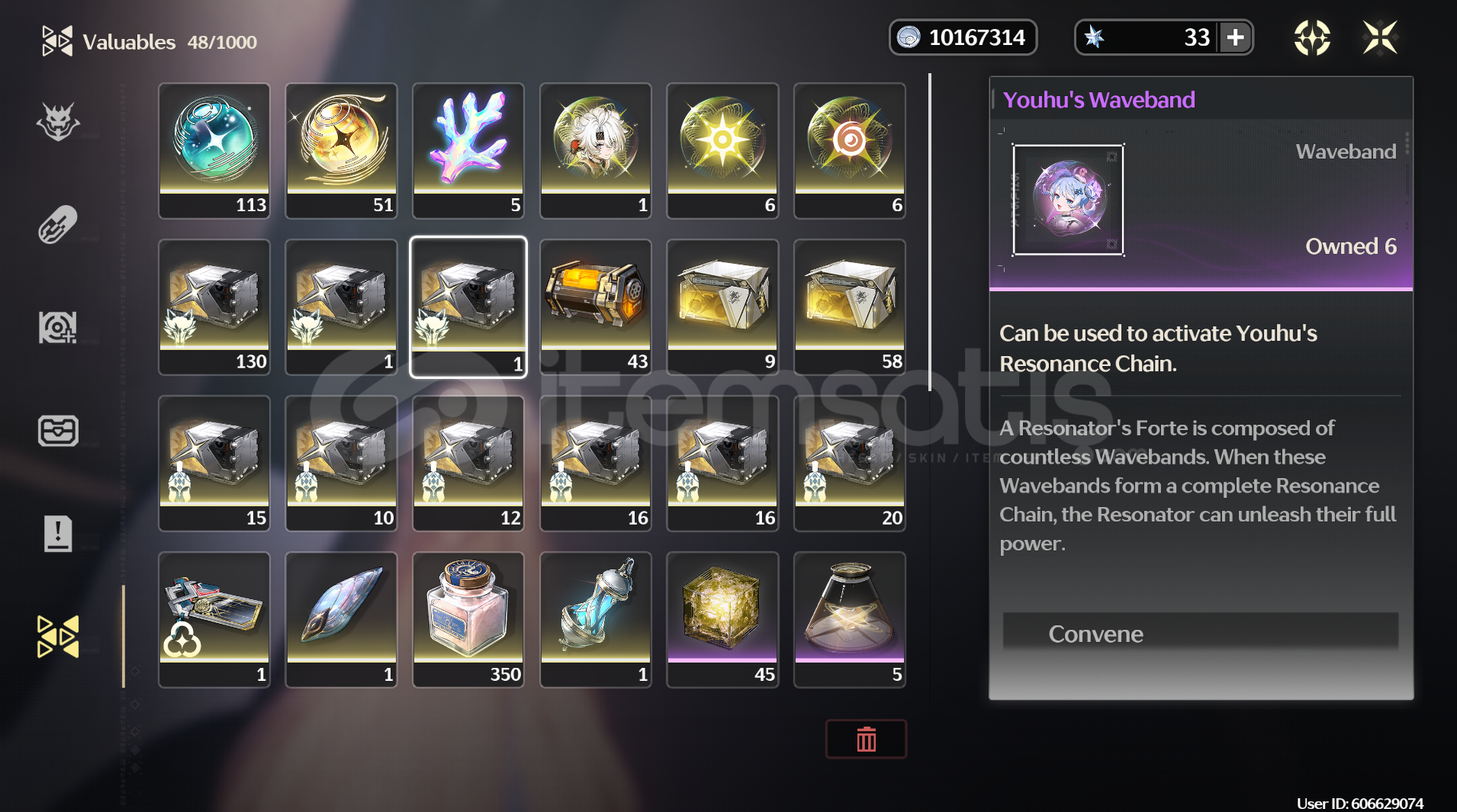Select the blue potion bottle item
Image resolution: width=1457 pixels, height=812 pixels.
[596, 620]
